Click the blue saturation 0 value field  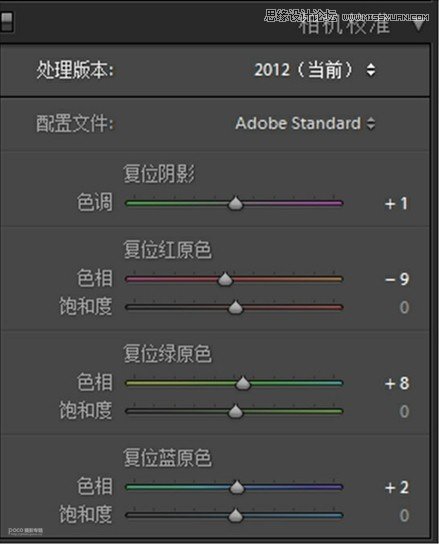click(404, 516)
